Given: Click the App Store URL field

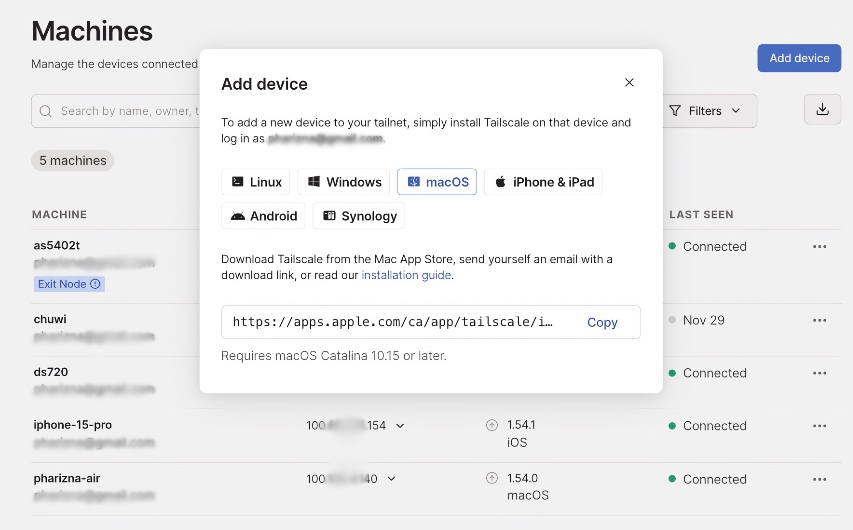Looking at the screenshot, I should coord(431,322).
